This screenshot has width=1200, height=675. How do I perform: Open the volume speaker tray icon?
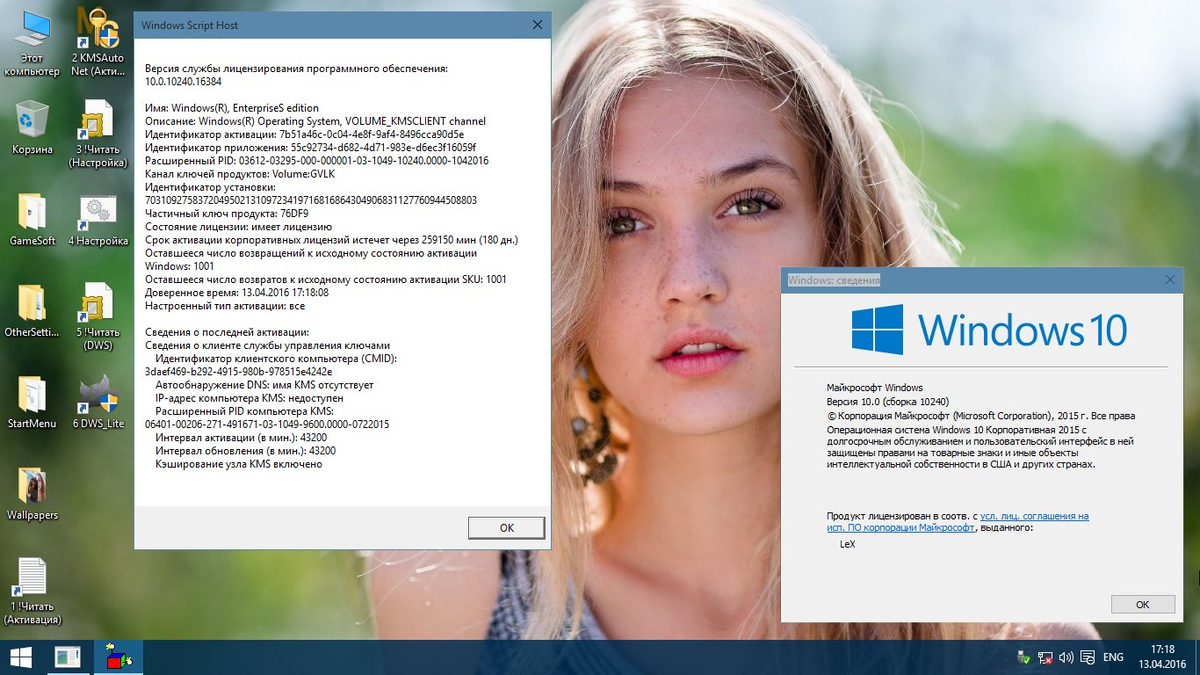click(x=1066, y=657)
